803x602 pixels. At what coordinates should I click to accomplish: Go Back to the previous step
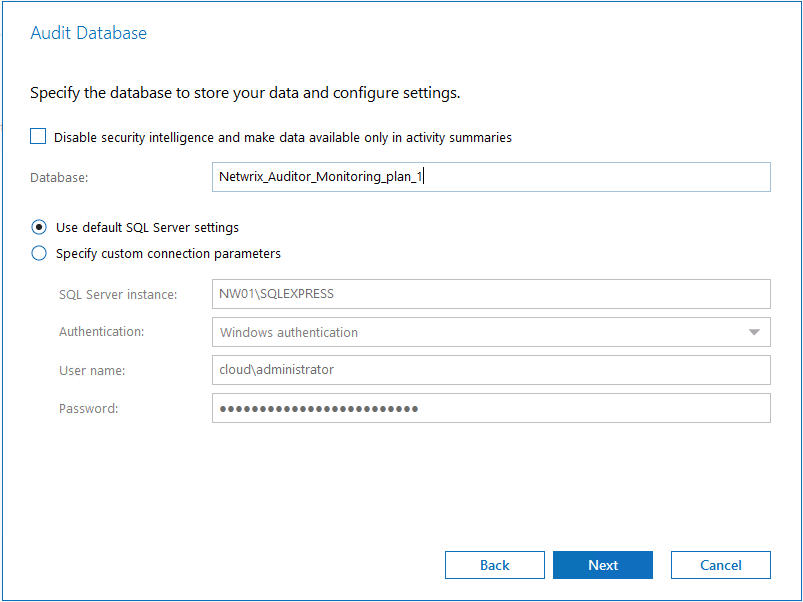494,565
